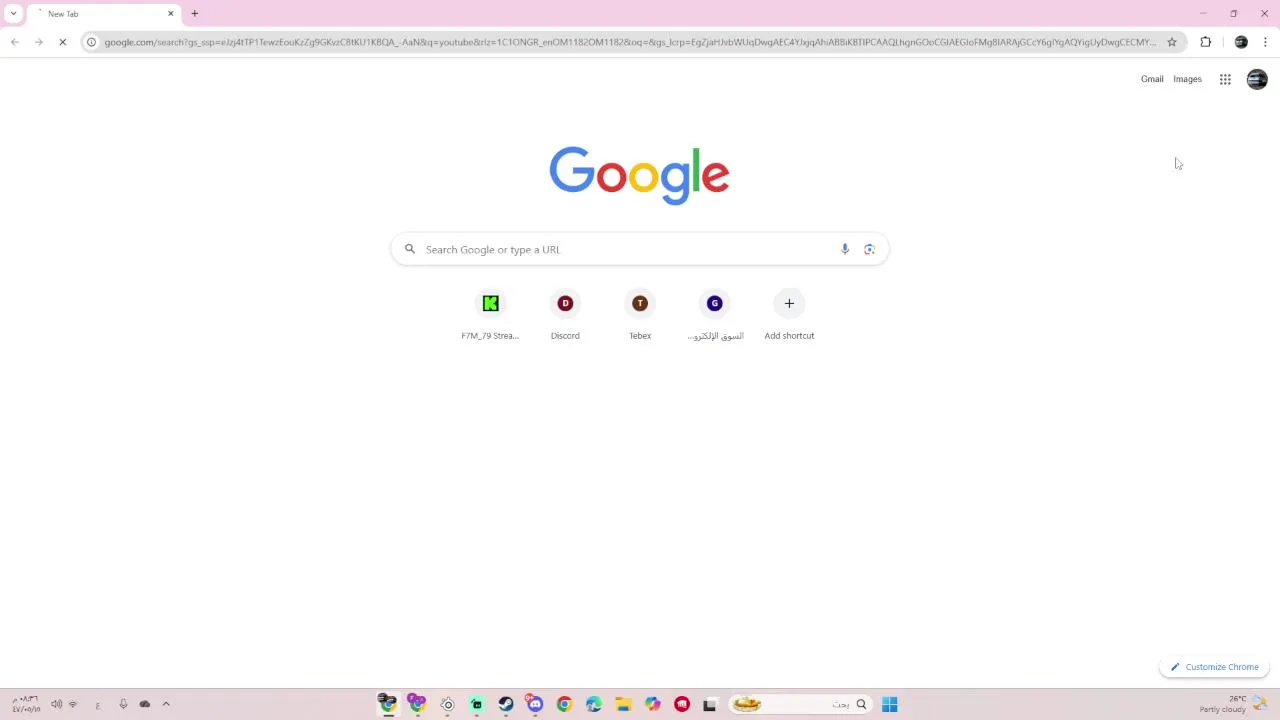The width and height of the screenshot is (1280, 720).
Task: Open the OneDrive cloud tray icon
Action: [x=145, y=704]
